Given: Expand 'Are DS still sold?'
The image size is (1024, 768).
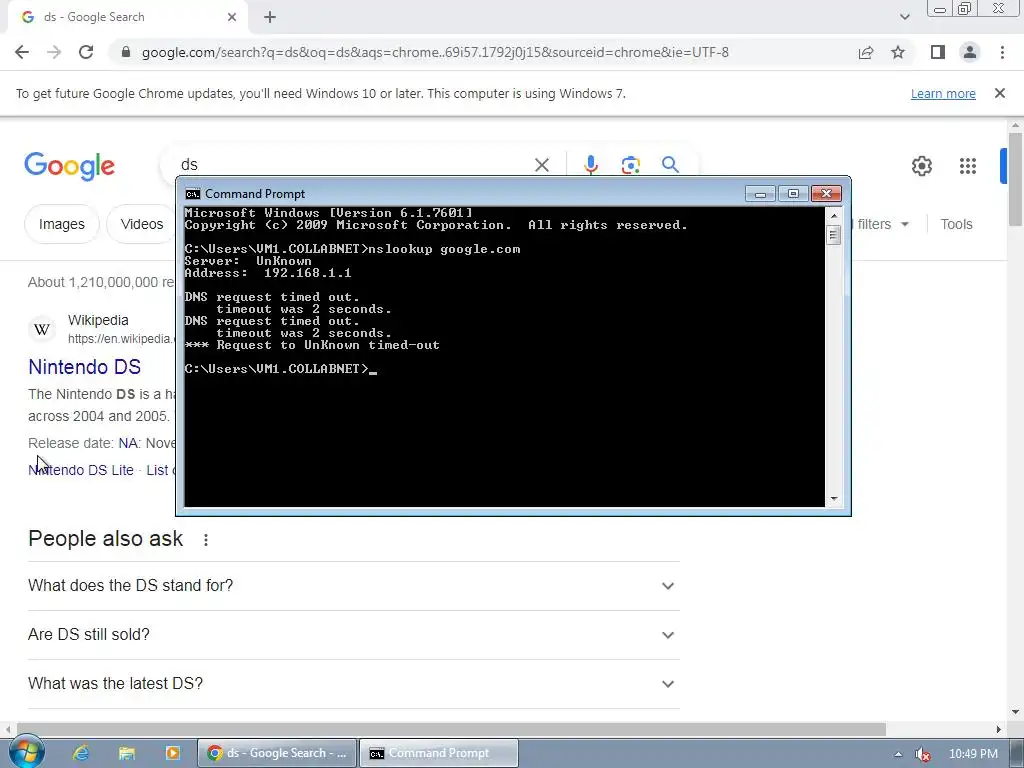Looking at the screenshot, I should [x=353, y=635].
